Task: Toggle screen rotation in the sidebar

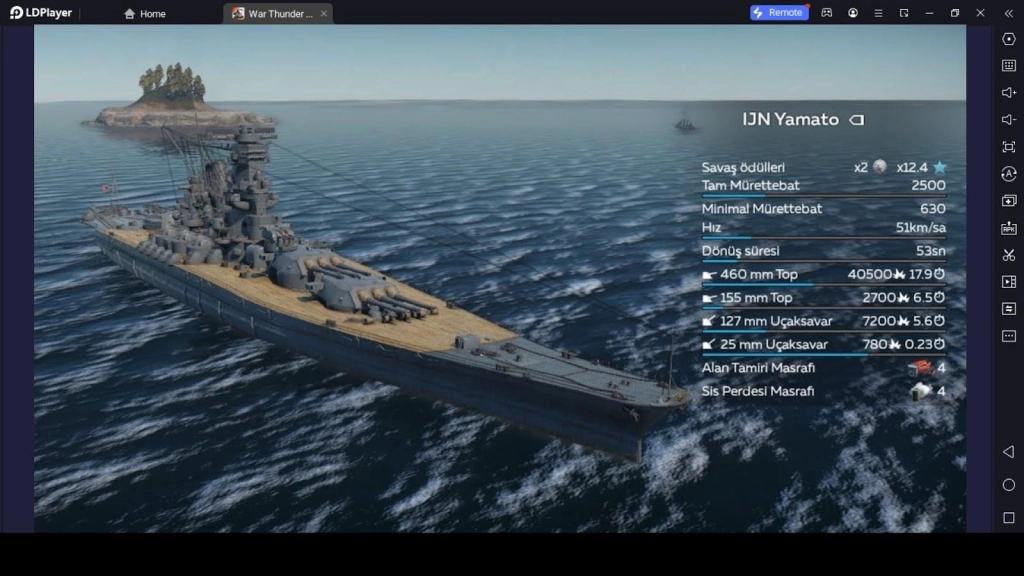Action: pos(1007,174)
